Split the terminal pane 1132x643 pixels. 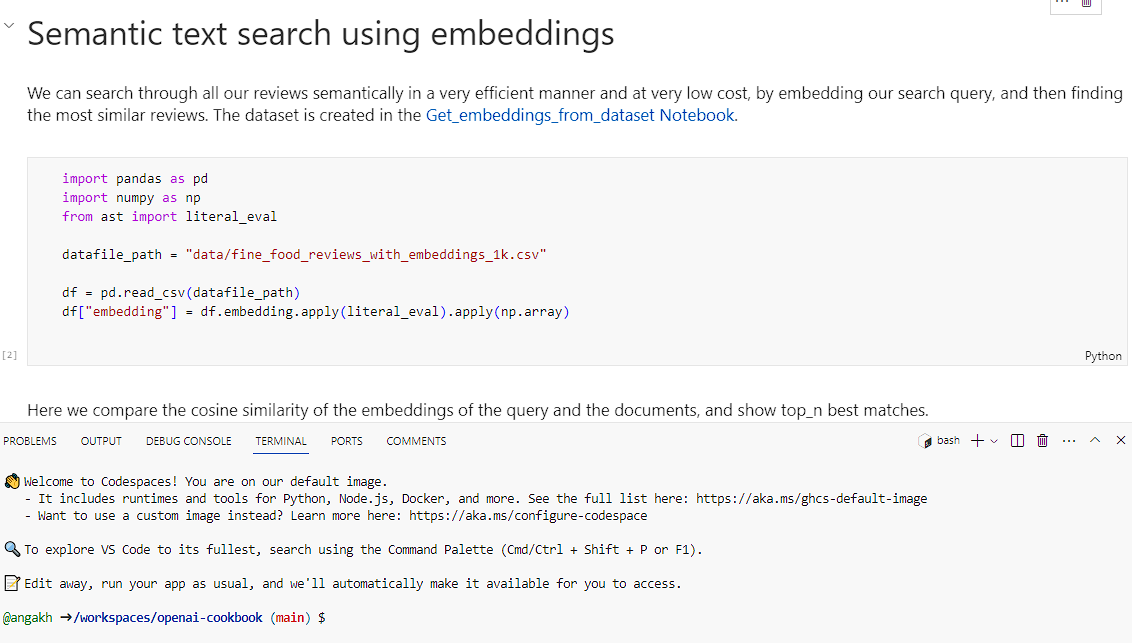pos(1017,441)
